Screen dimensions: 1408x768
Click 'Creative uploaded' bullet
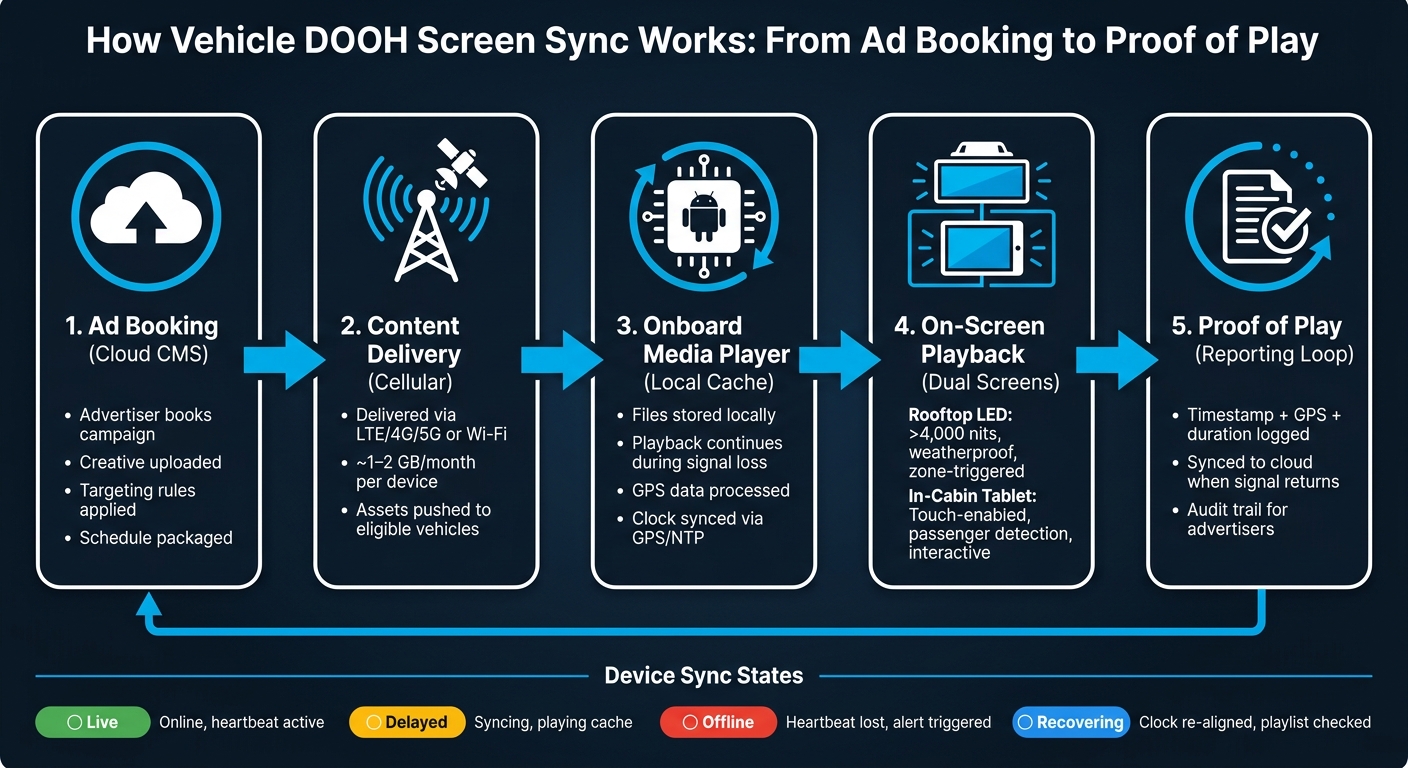[151, 463]
